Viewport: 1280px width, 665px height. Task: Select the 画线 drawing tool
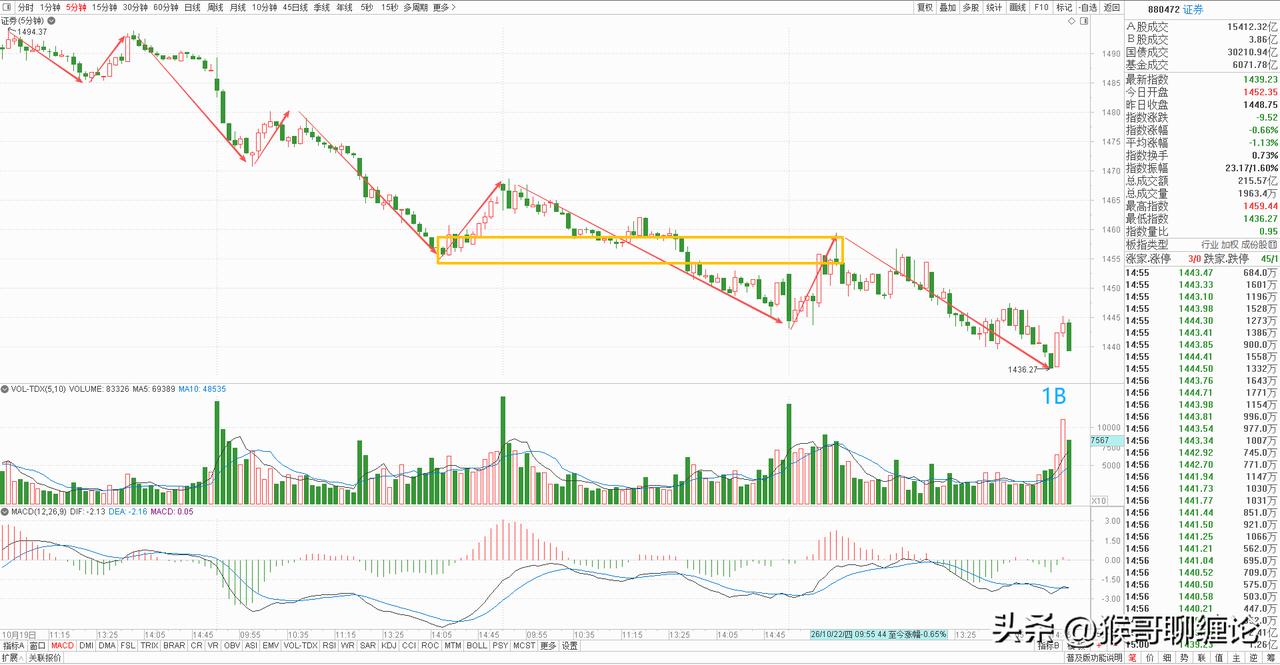pyautogui.click(x=1018, y=7)
